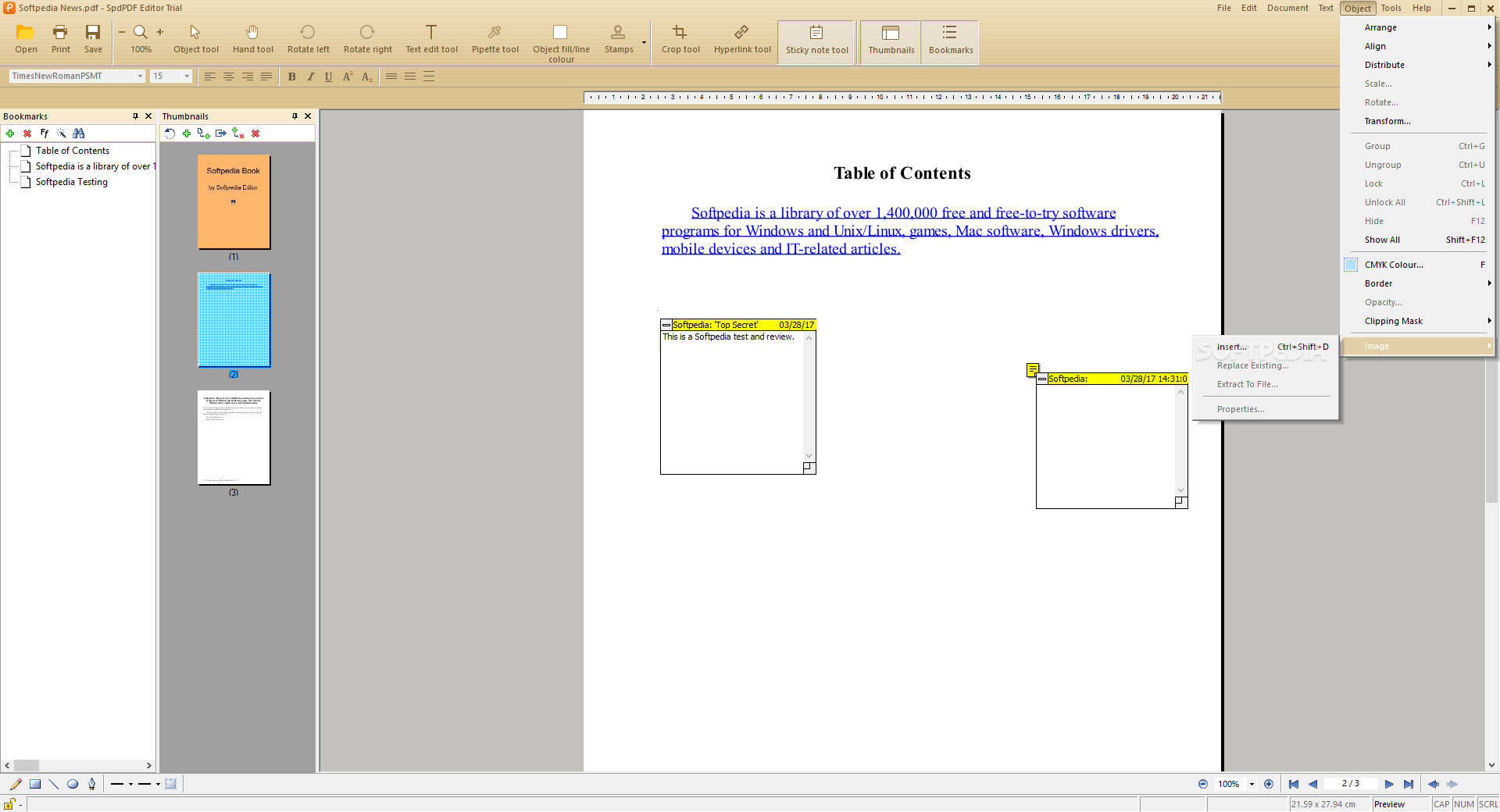
Task: Expand the Arrange submenu
Action: [1417, 27]
